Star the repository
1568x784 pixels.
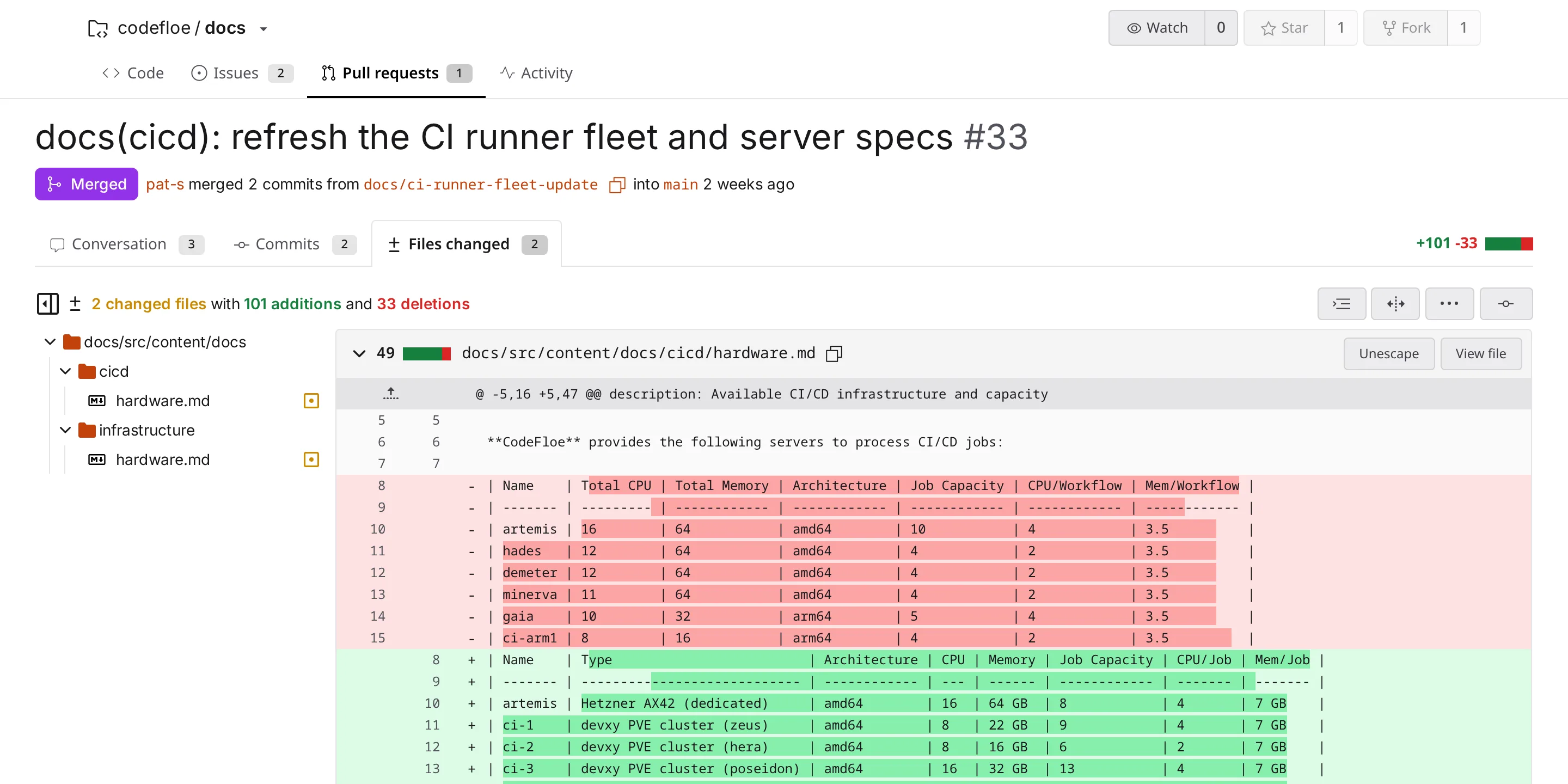1284,28
